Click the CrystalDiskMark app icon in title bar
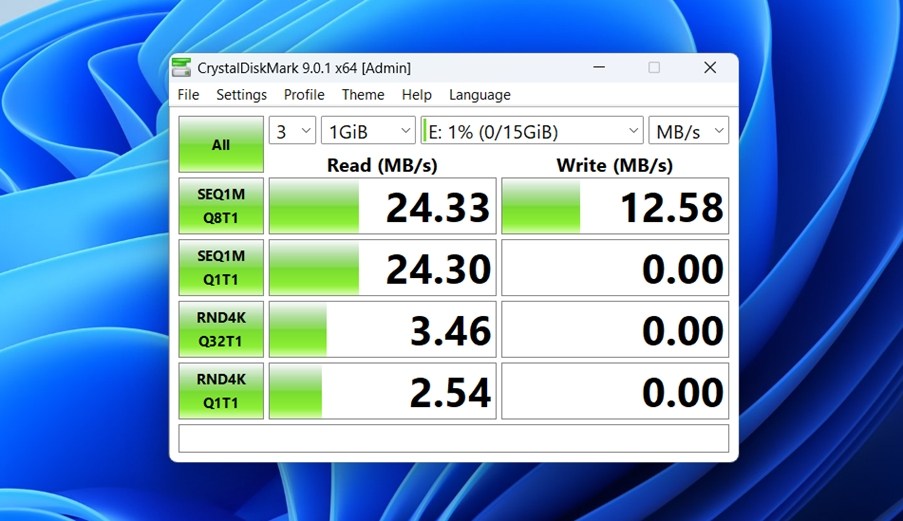Viewport: 903px width, 521px height. tap(181, 68)
